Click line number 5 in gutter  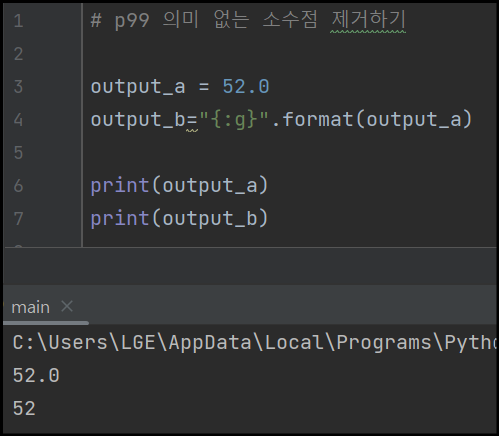19,153
